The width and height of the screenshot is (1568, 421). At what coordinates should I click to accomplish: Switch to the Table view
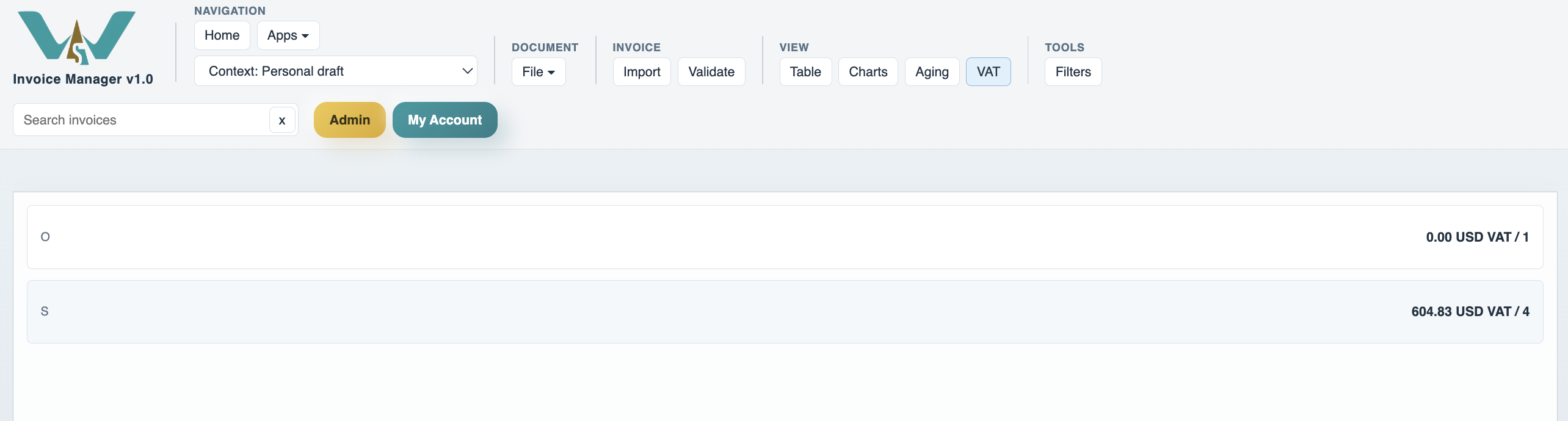[805, 72]
